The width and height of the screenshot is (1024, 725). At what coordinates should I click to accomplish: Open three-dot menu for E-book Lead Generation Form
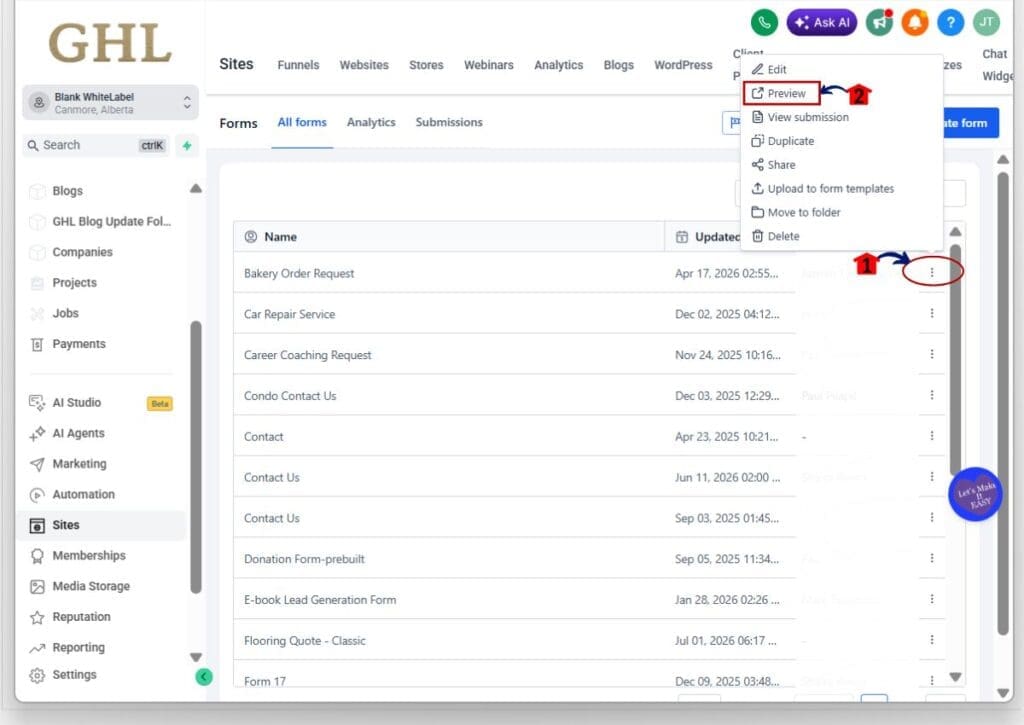932,599
